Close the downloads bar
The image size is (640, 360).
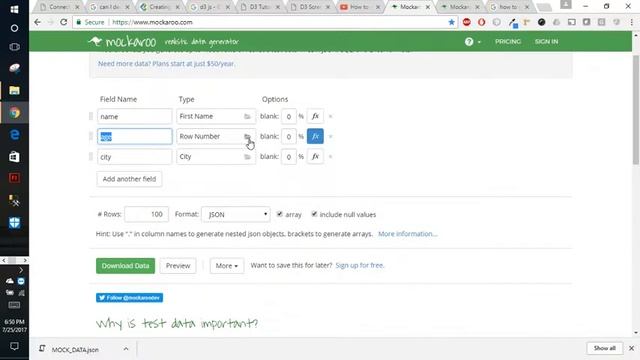[631, 348]
